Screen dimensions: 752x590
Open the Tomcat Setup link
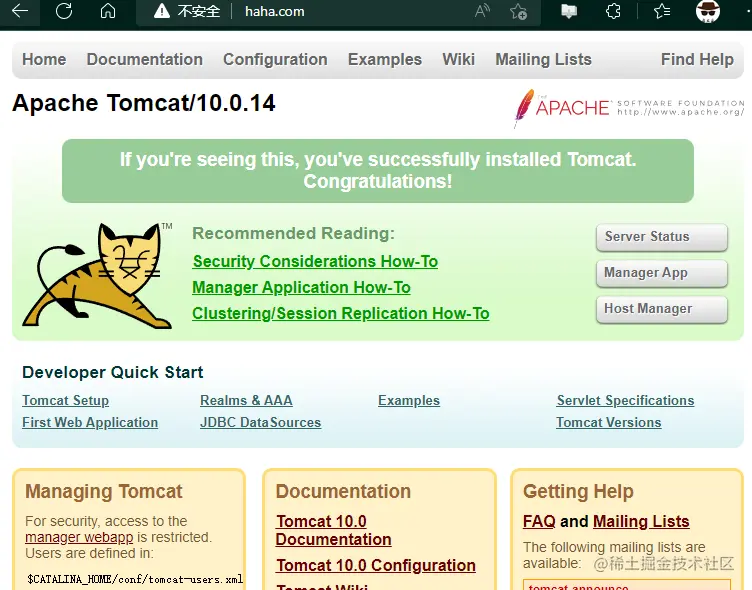pos(65,401)
